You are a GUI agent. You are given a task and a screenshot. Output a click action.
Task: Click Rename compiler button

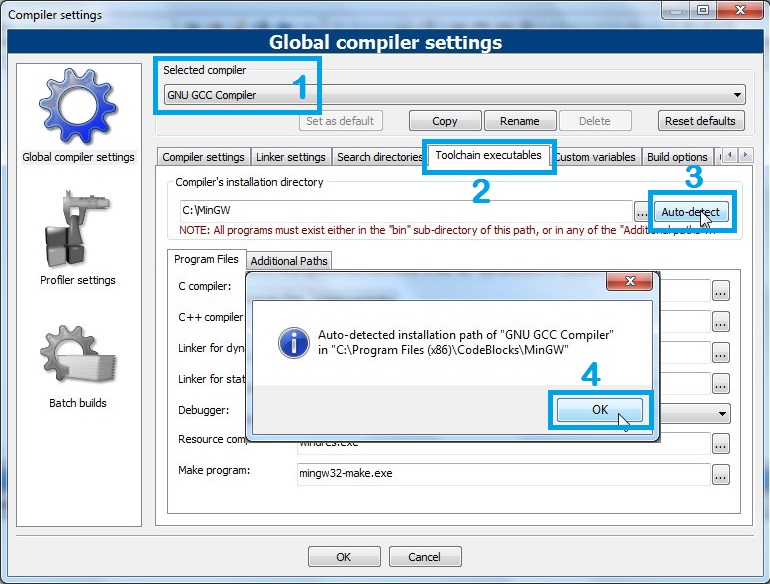(520, 121)
